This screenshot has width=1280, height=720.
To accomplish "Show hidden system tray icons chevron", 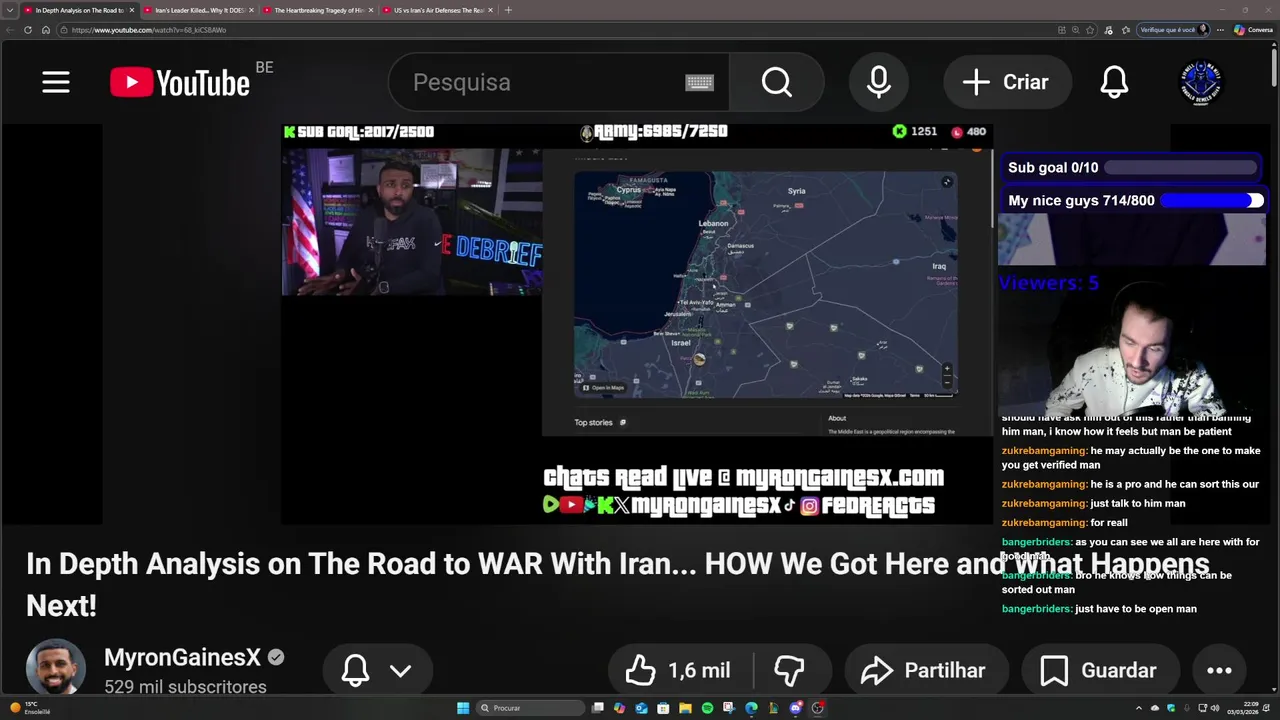I will pyautogui.click(x=1139, y=708).
